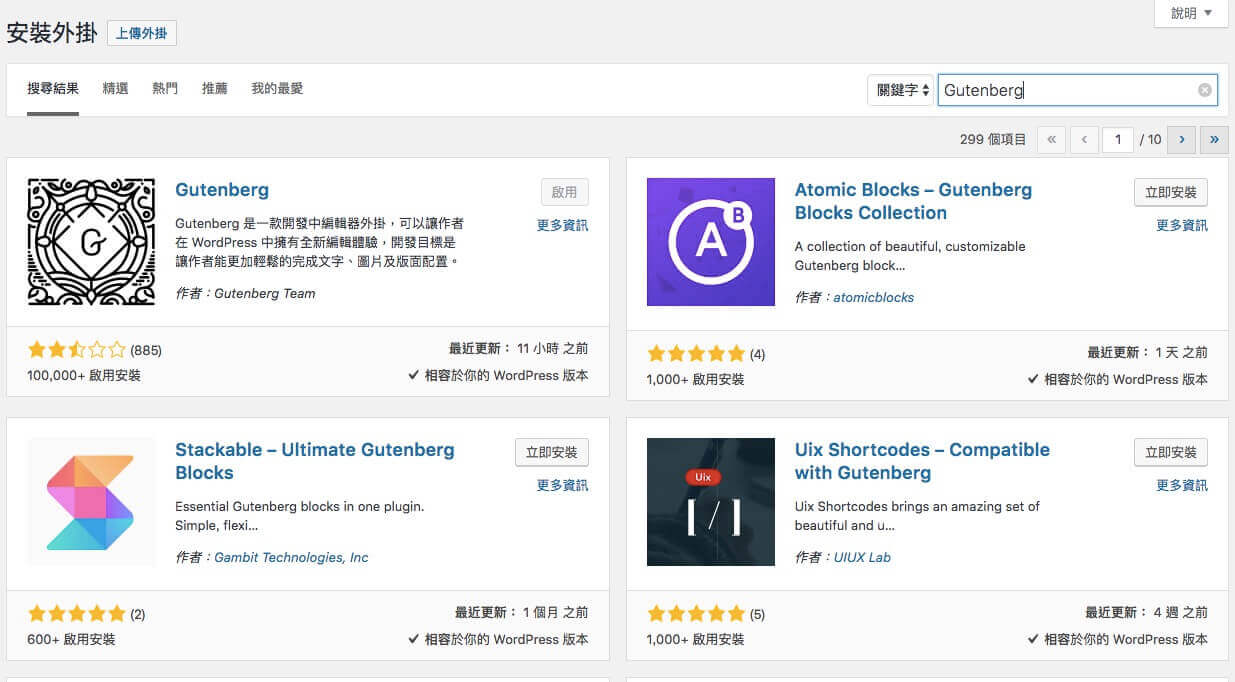Go to next results page arrow

tap(1181, 139)
